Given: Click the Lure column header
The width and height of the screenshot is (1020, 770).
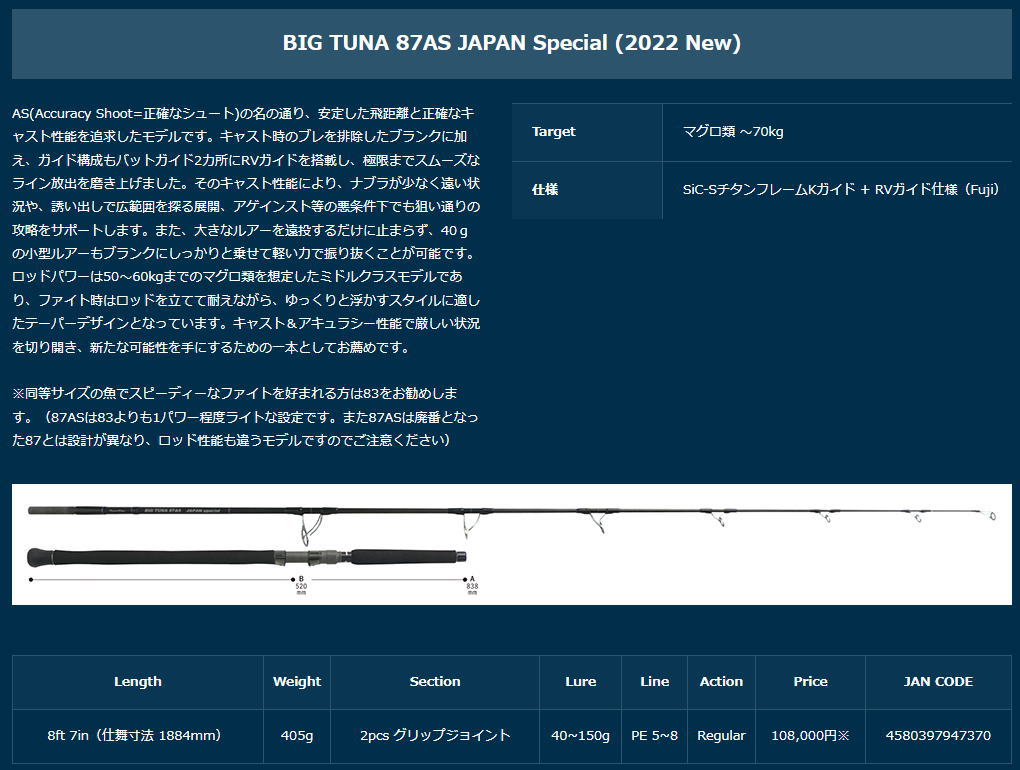Looking at the screenshot, I should 581,682.
